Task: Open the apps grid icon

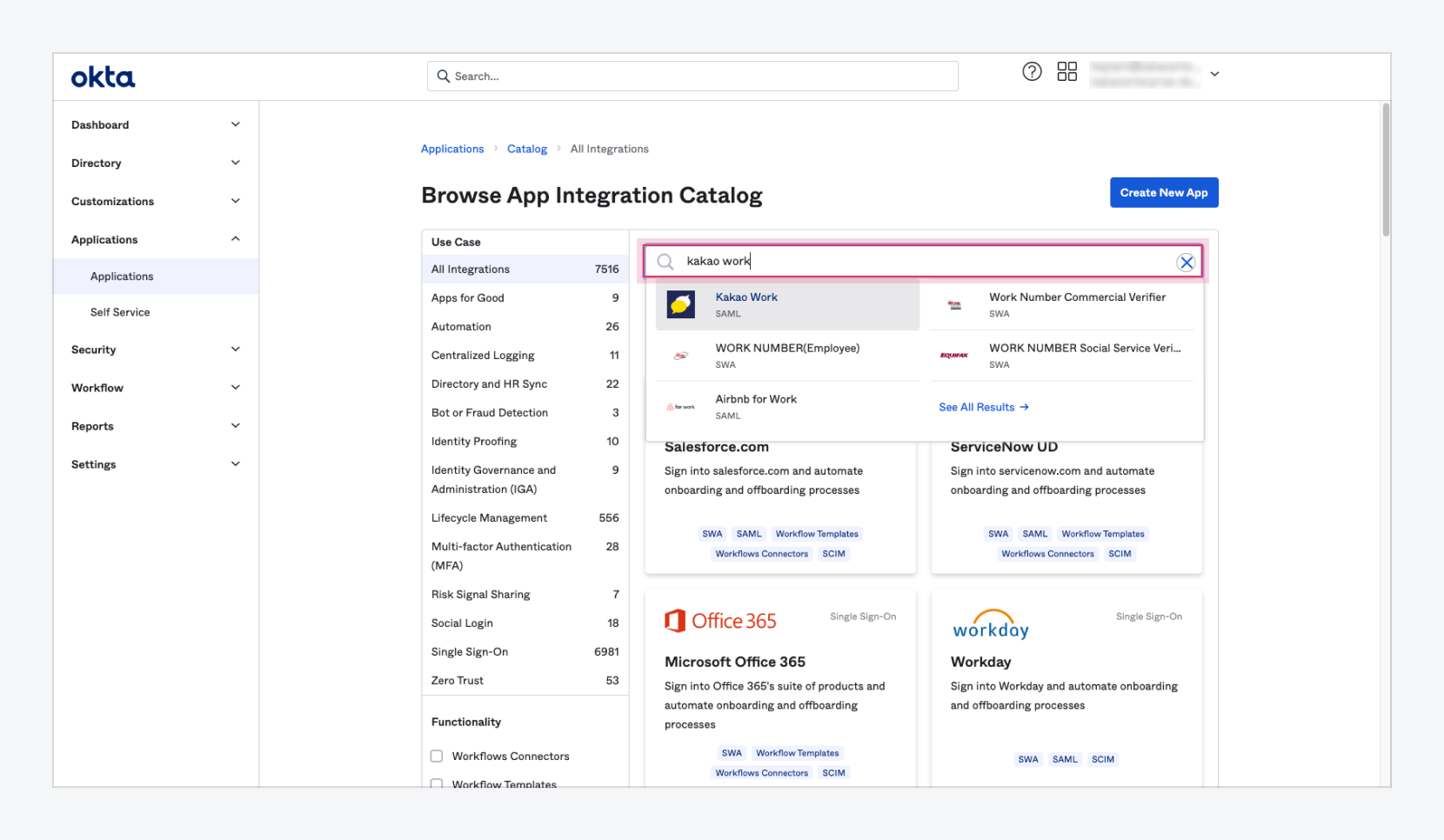Action: (1067, 72)
